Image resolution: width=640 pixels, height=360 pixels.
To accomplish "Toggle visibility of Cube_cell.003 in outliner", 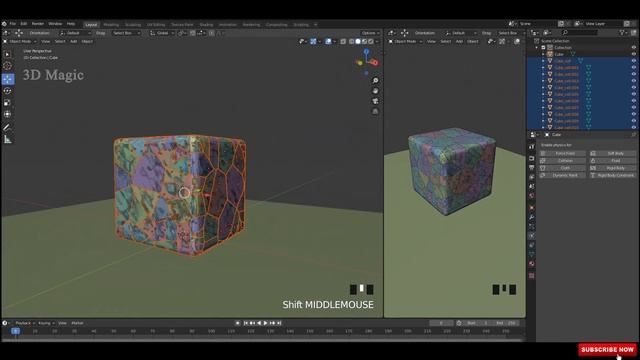I will [x=633, y=81].
